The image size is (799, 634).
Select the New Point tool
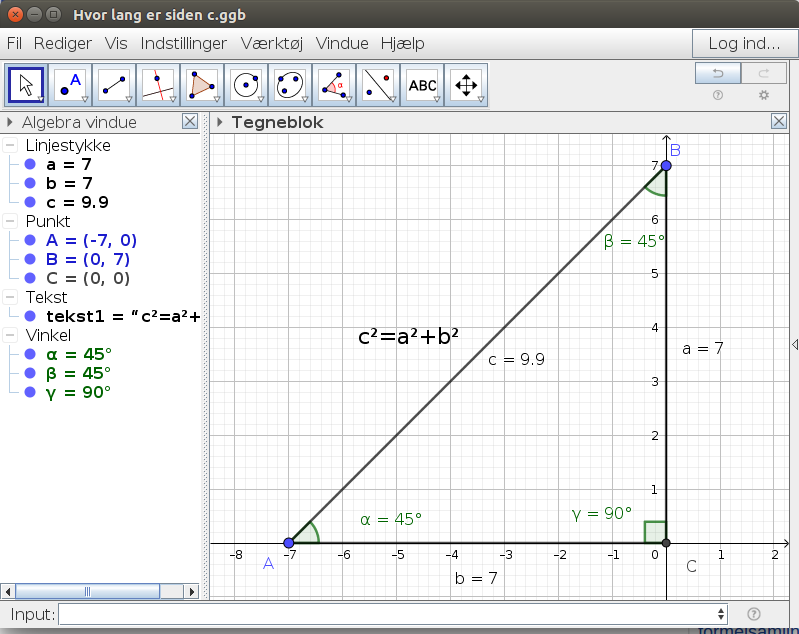[x=70, y=85]
